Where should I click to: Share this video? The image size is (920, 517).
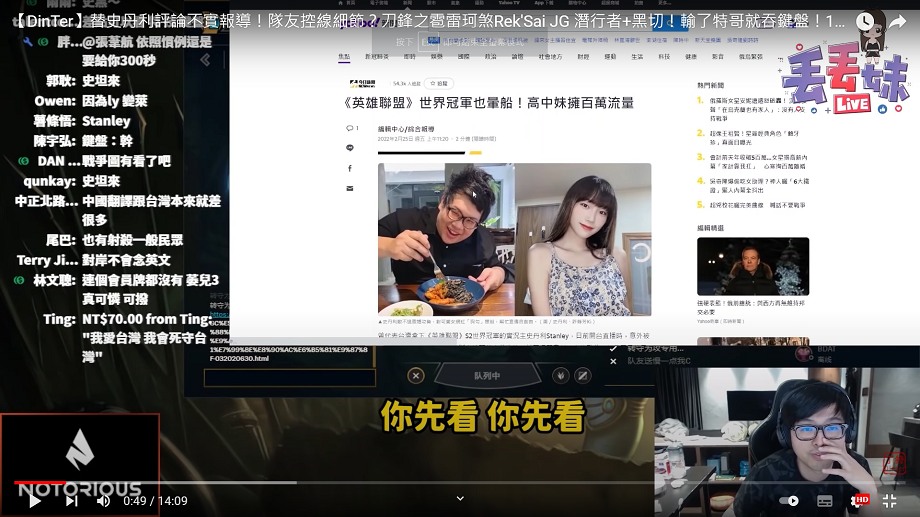(897, 22)
